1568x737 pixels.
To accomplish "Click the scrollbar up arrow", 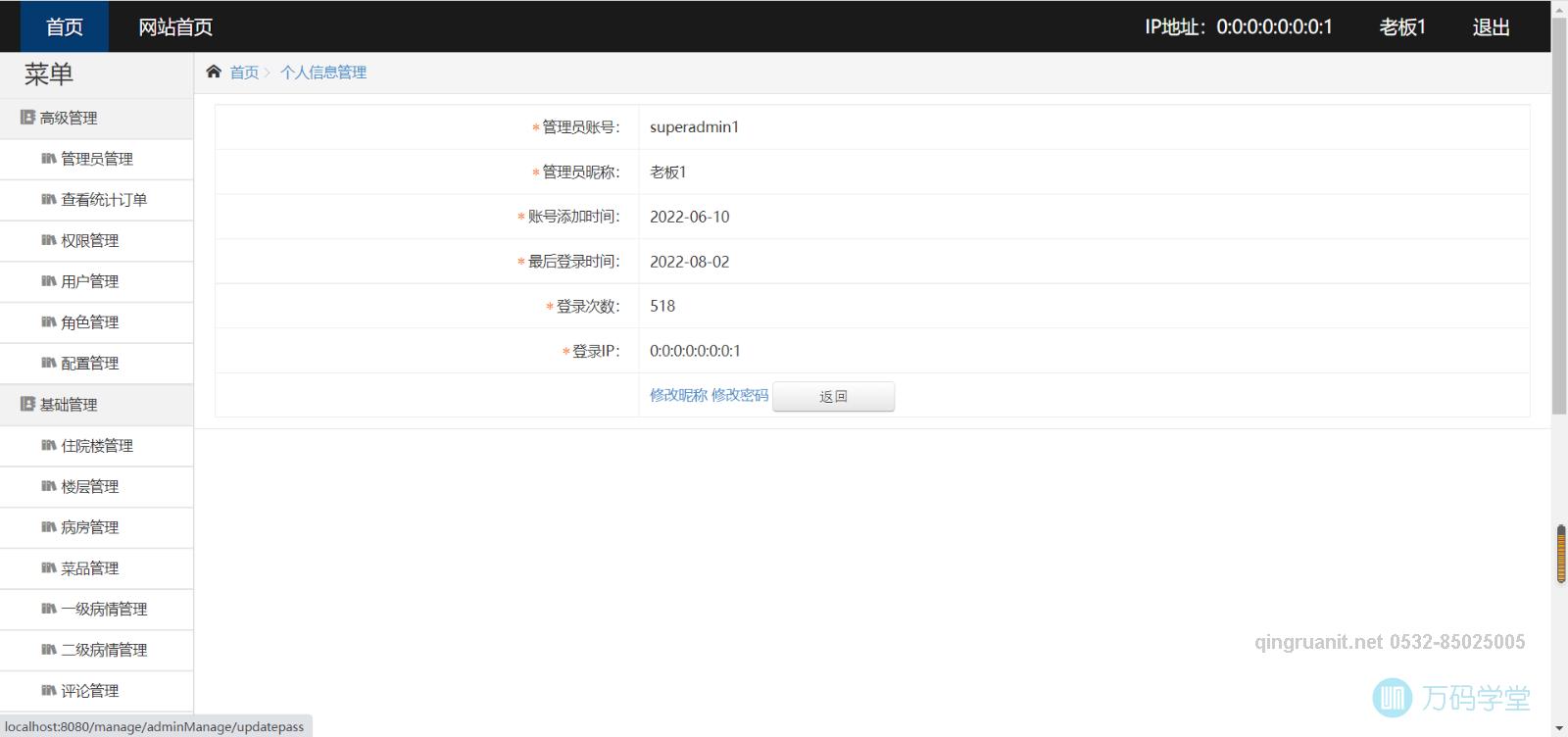I will tap(1559, 8).
